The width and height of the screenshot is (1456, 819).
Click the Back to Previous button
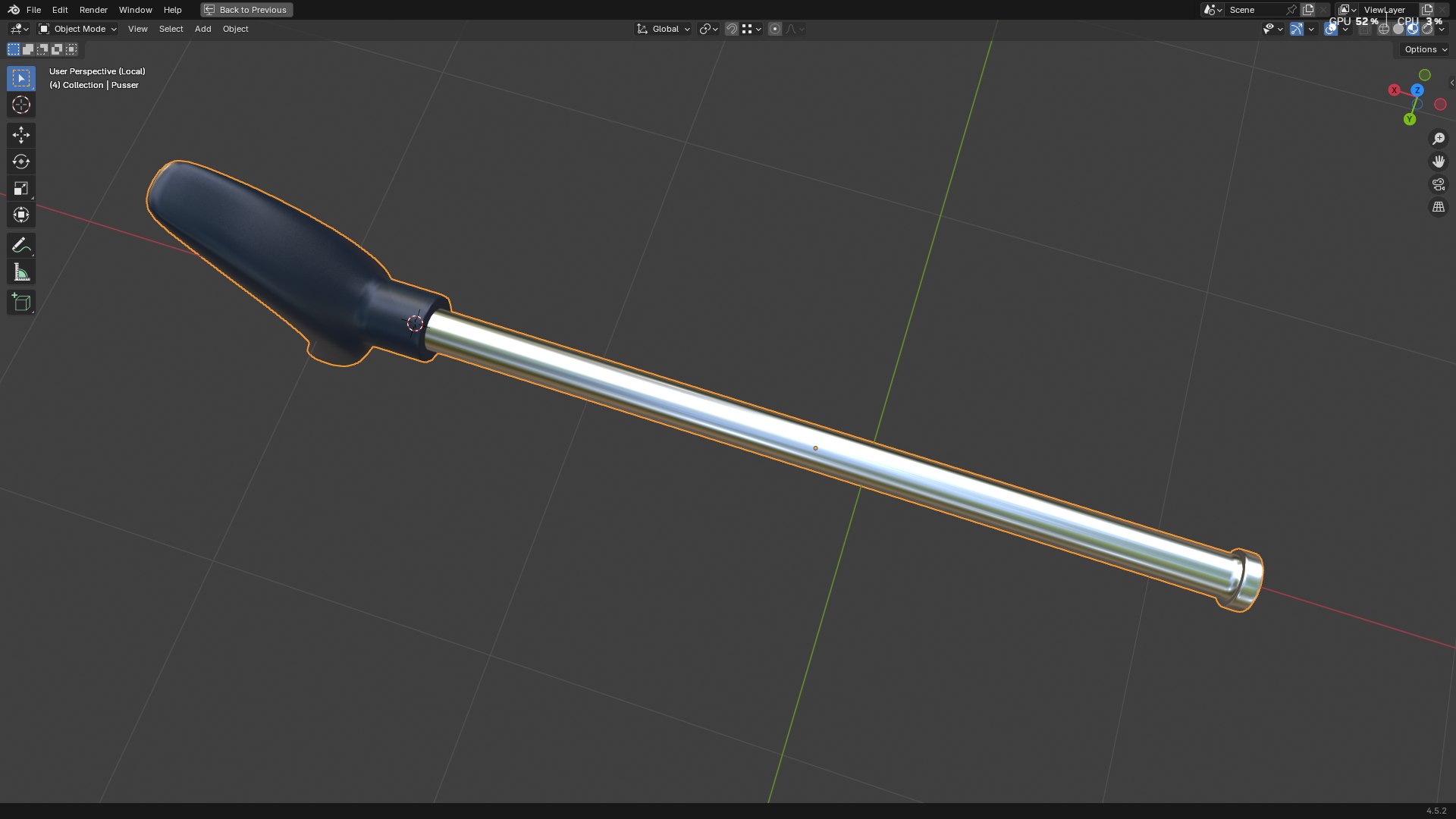[x=246, y=10]
